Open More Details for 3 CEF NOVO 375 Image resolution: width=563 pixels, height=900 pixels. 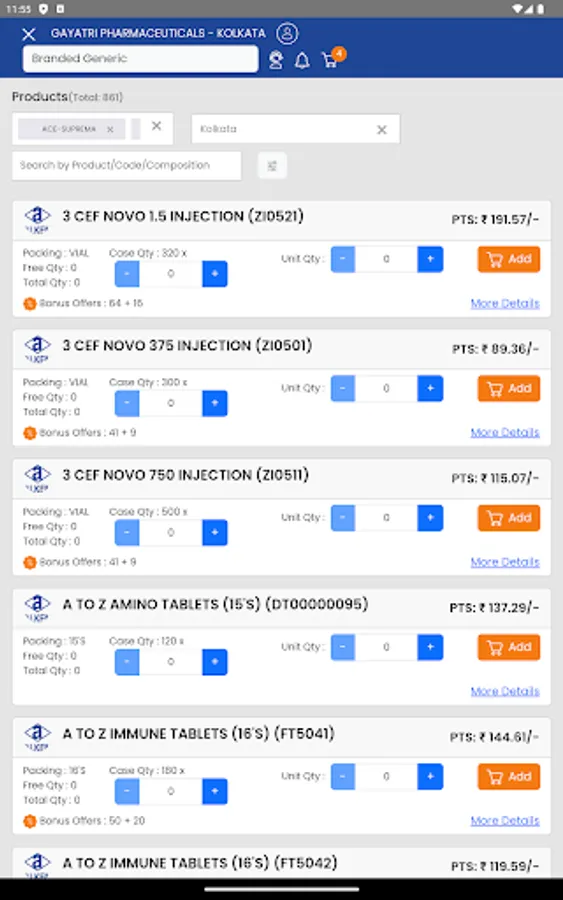(x=505, y=432)
